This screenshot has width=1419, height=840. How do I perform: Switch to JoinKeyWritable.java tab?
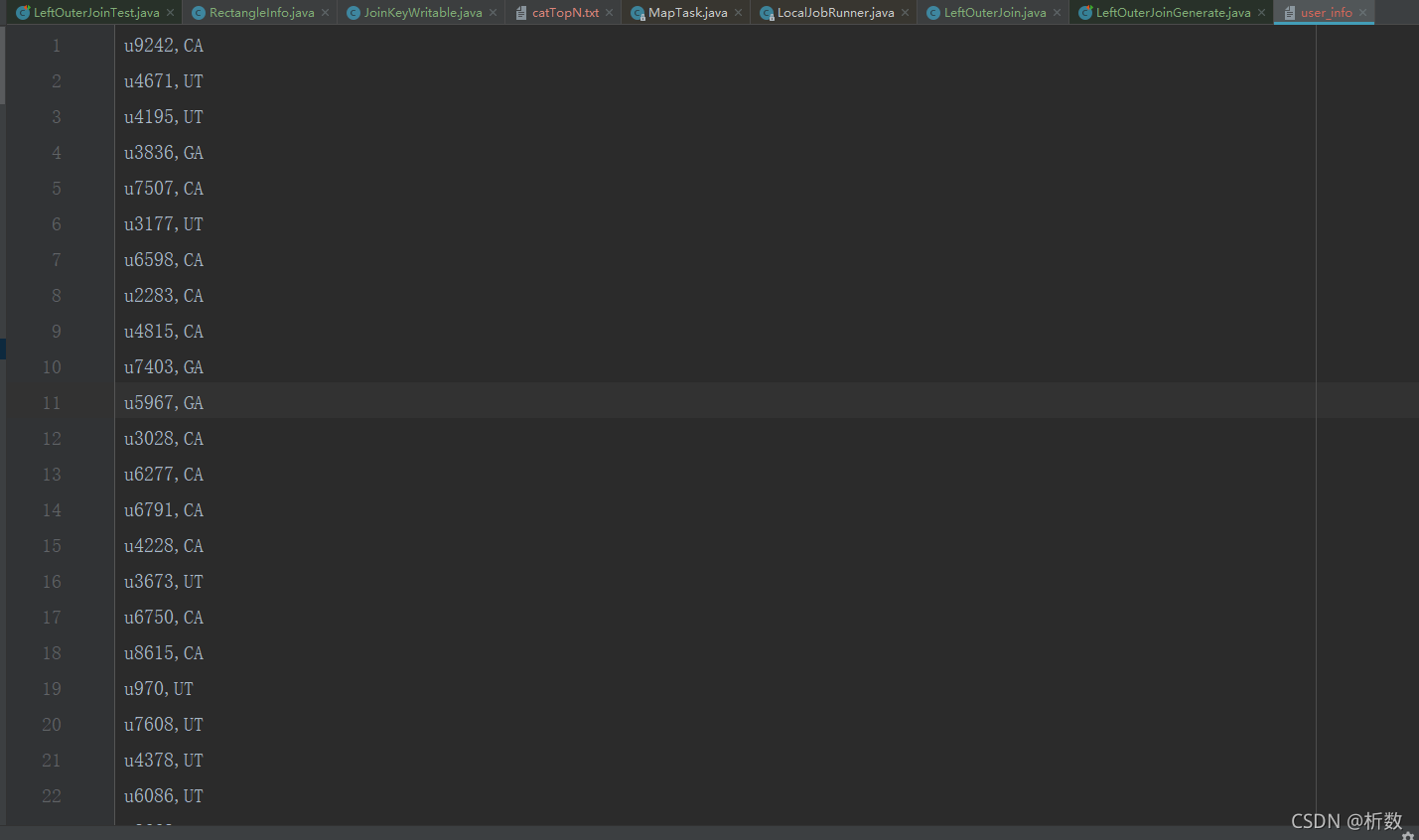coord(423,13)
